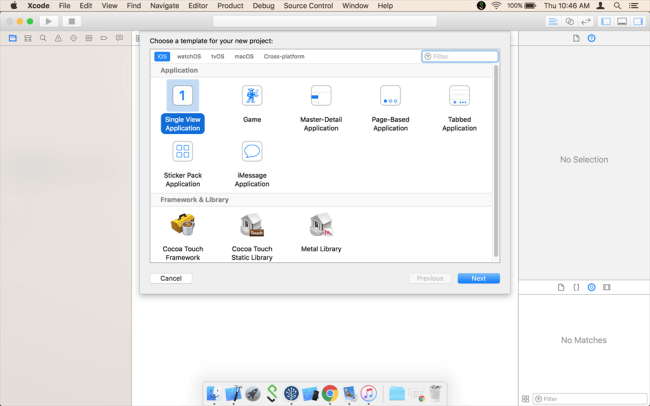Switch to the iOS platform tab

162,56
